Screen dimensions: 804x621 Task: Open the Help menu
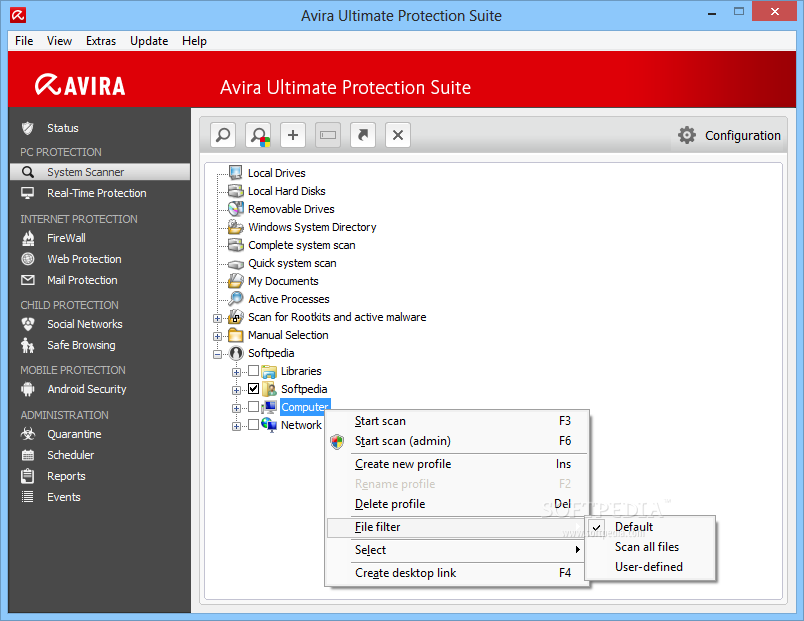click(x=194, y=41)
